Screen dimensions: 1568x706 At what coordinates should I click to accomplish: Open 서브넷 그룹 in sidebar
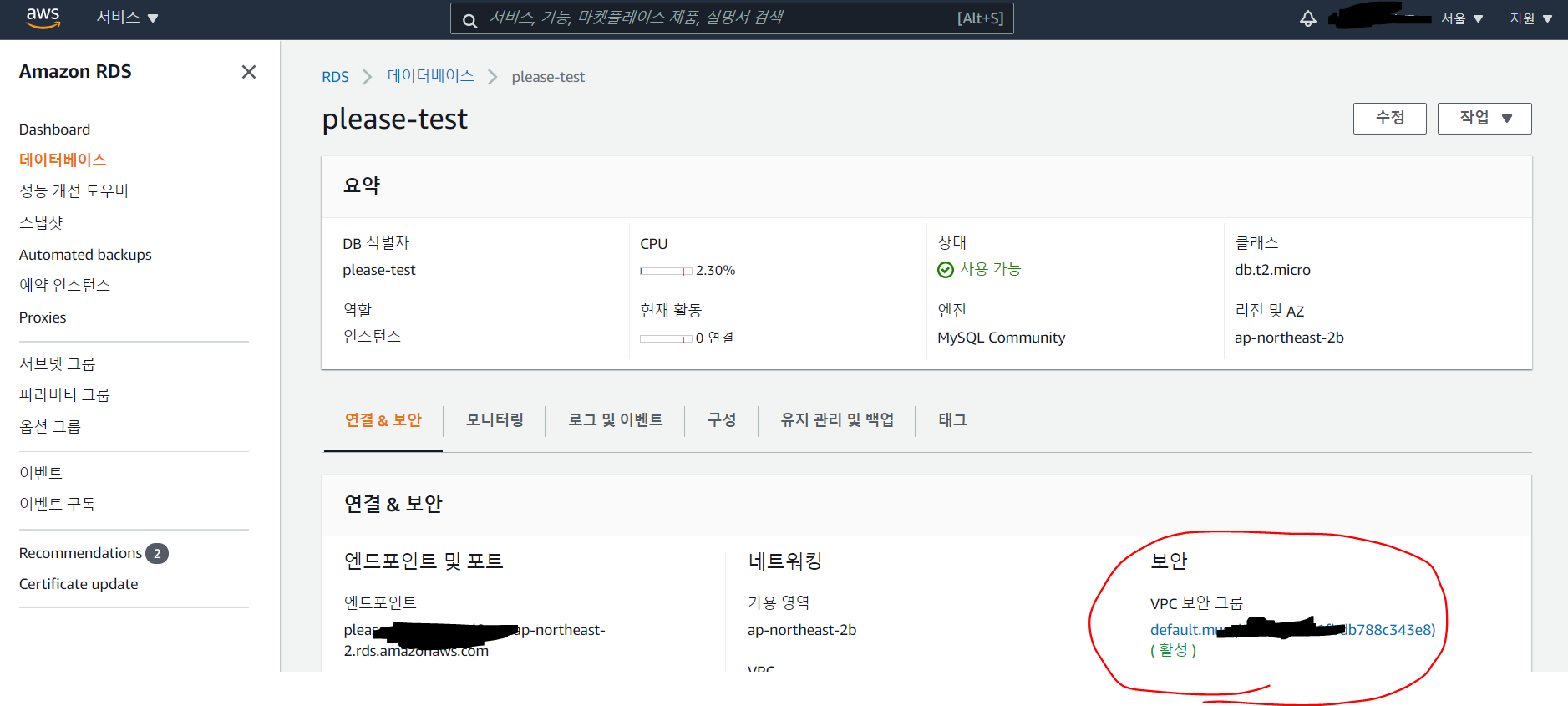(57, 364)
